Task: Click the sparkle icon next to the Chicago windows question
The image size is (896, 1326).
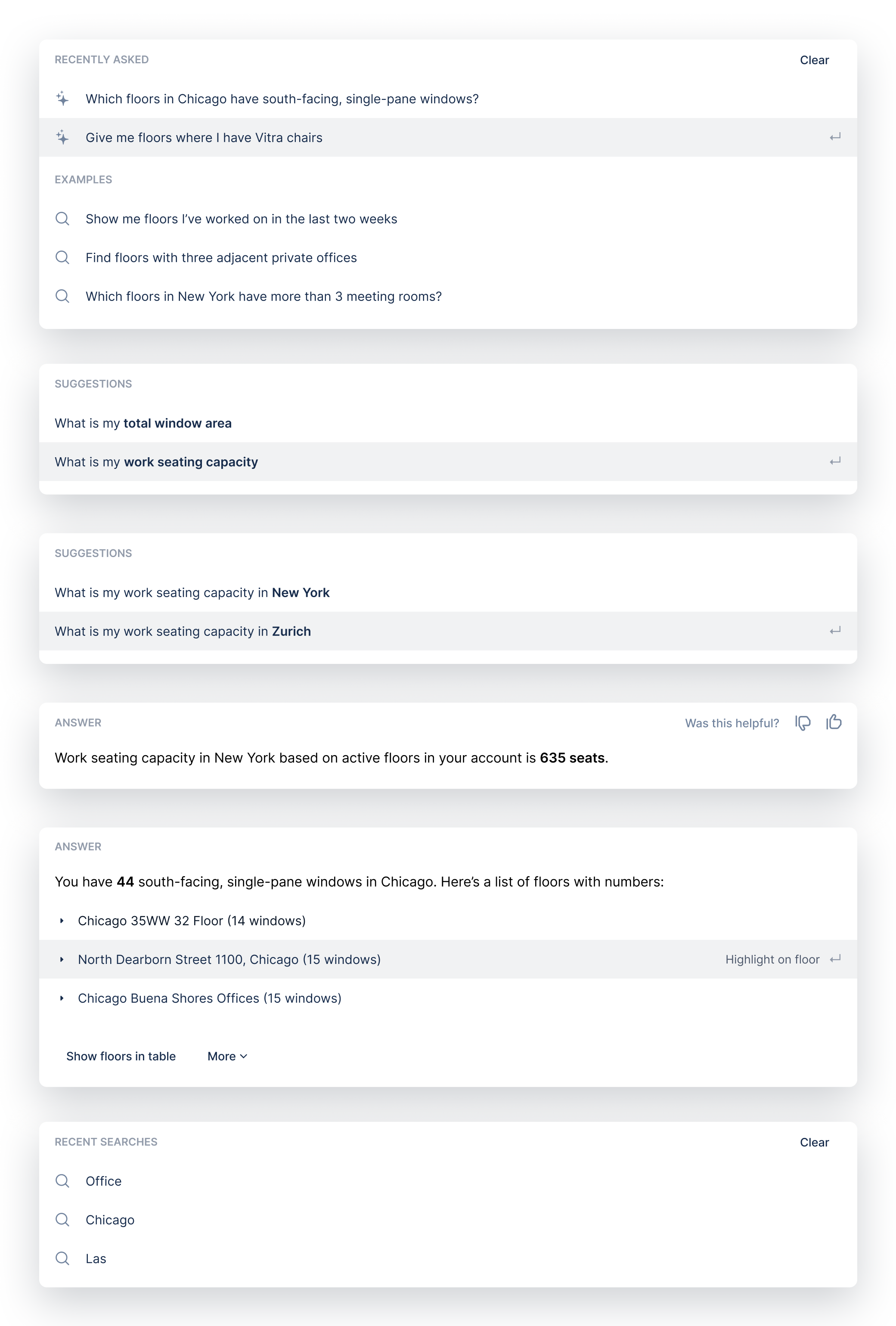Action: [63, 98]
